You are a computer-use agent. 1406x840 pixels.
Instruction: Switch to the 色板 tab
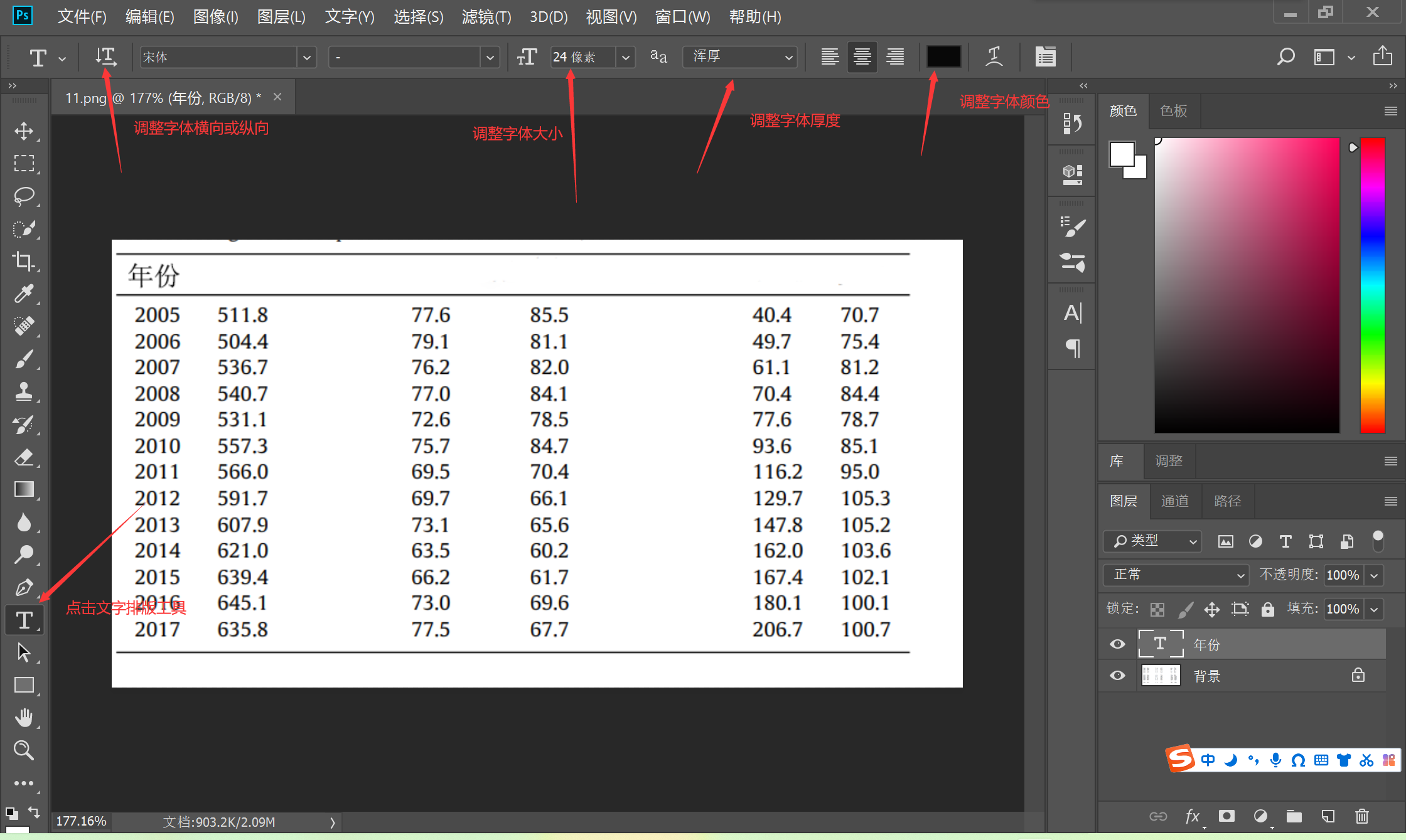[x=1174, y=111]
